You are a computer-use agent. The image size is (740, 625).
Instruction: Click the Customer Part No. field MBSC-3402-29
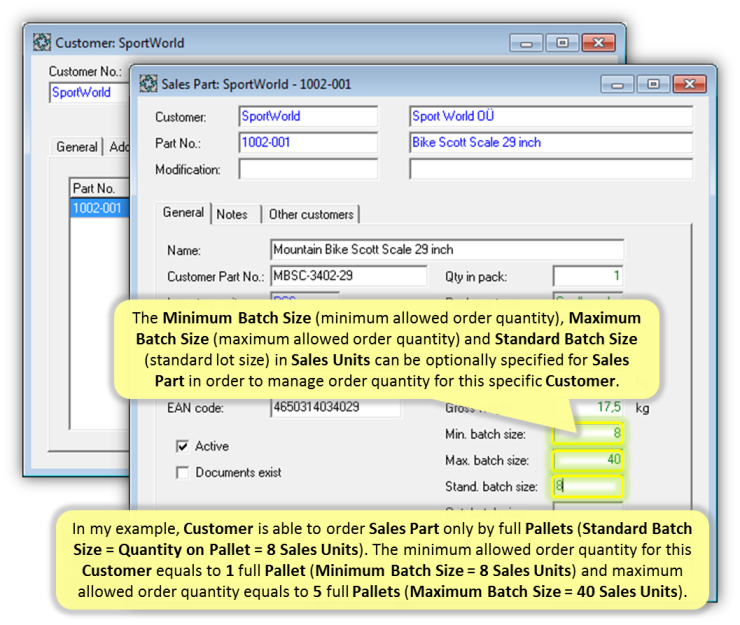coord(349,276)
